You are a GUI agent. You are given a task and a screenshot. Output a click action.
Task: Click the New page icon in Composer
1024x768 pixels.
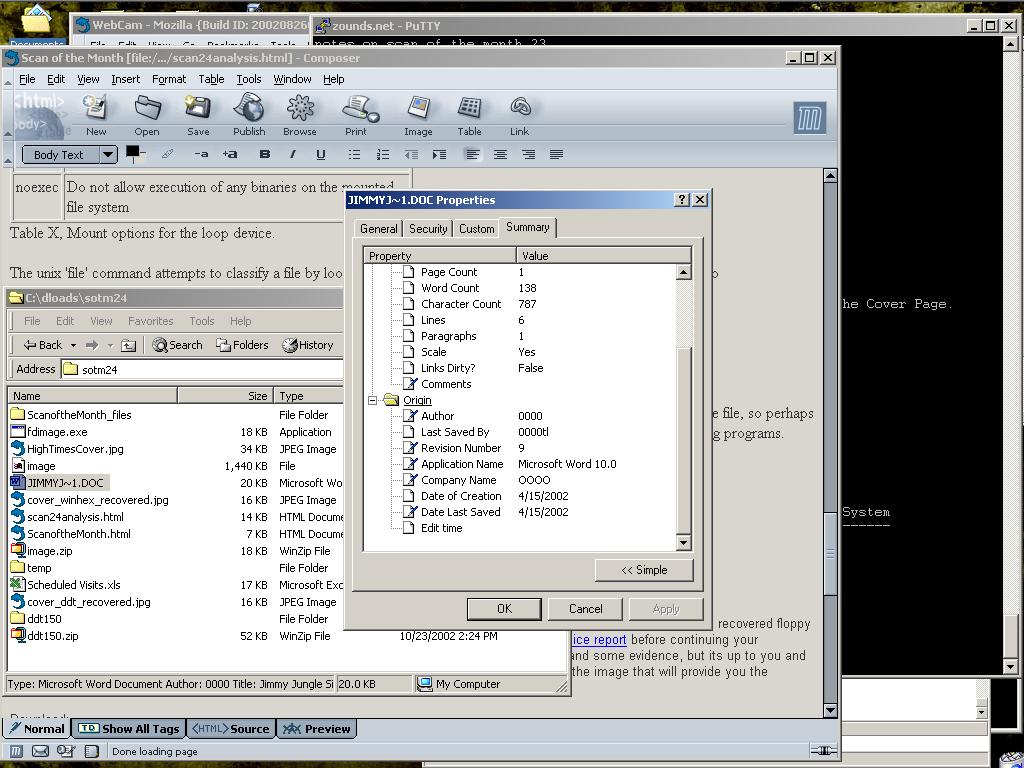click(95, 114)
